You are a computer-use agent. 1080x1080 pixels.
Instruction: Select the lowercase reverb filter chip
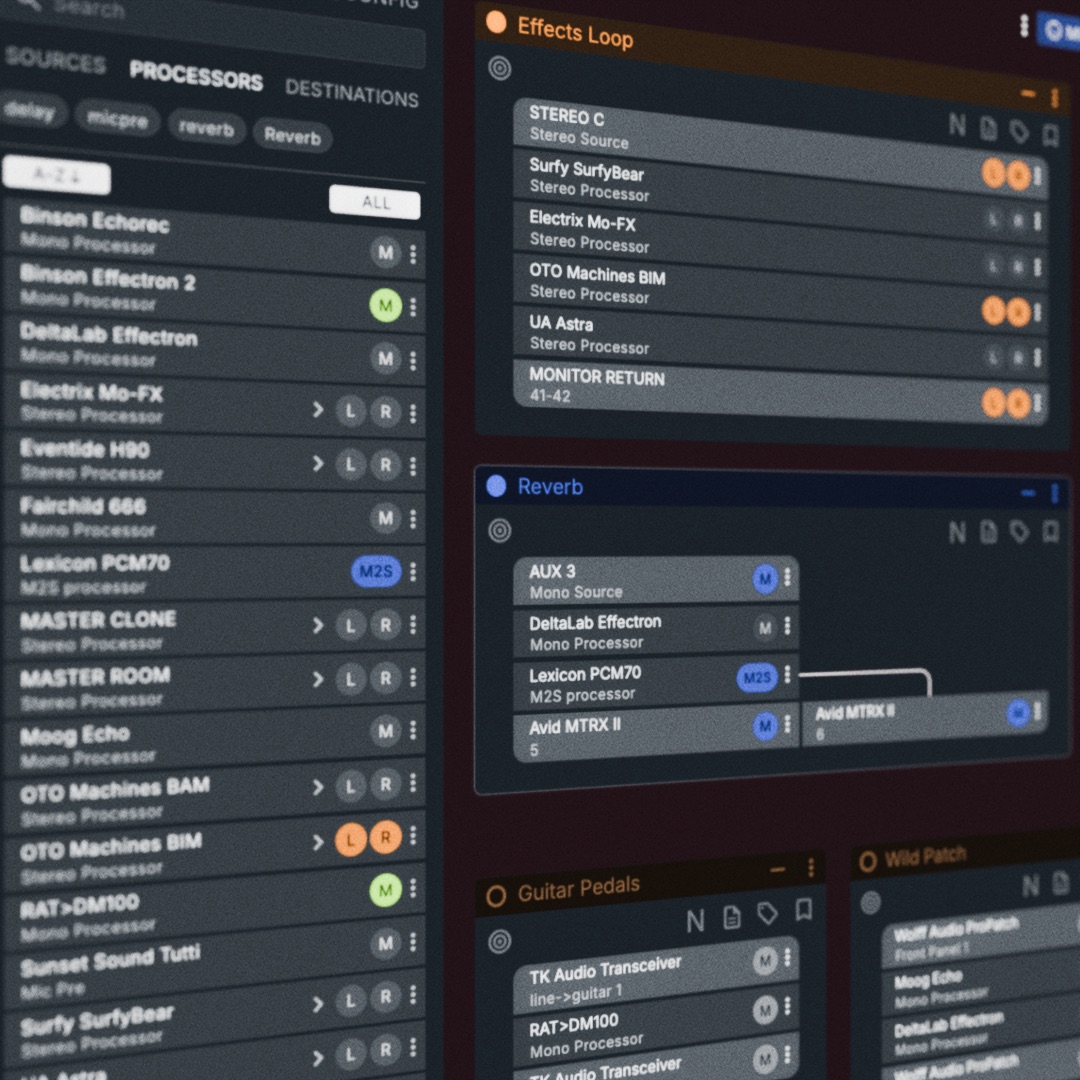(206, 128)
